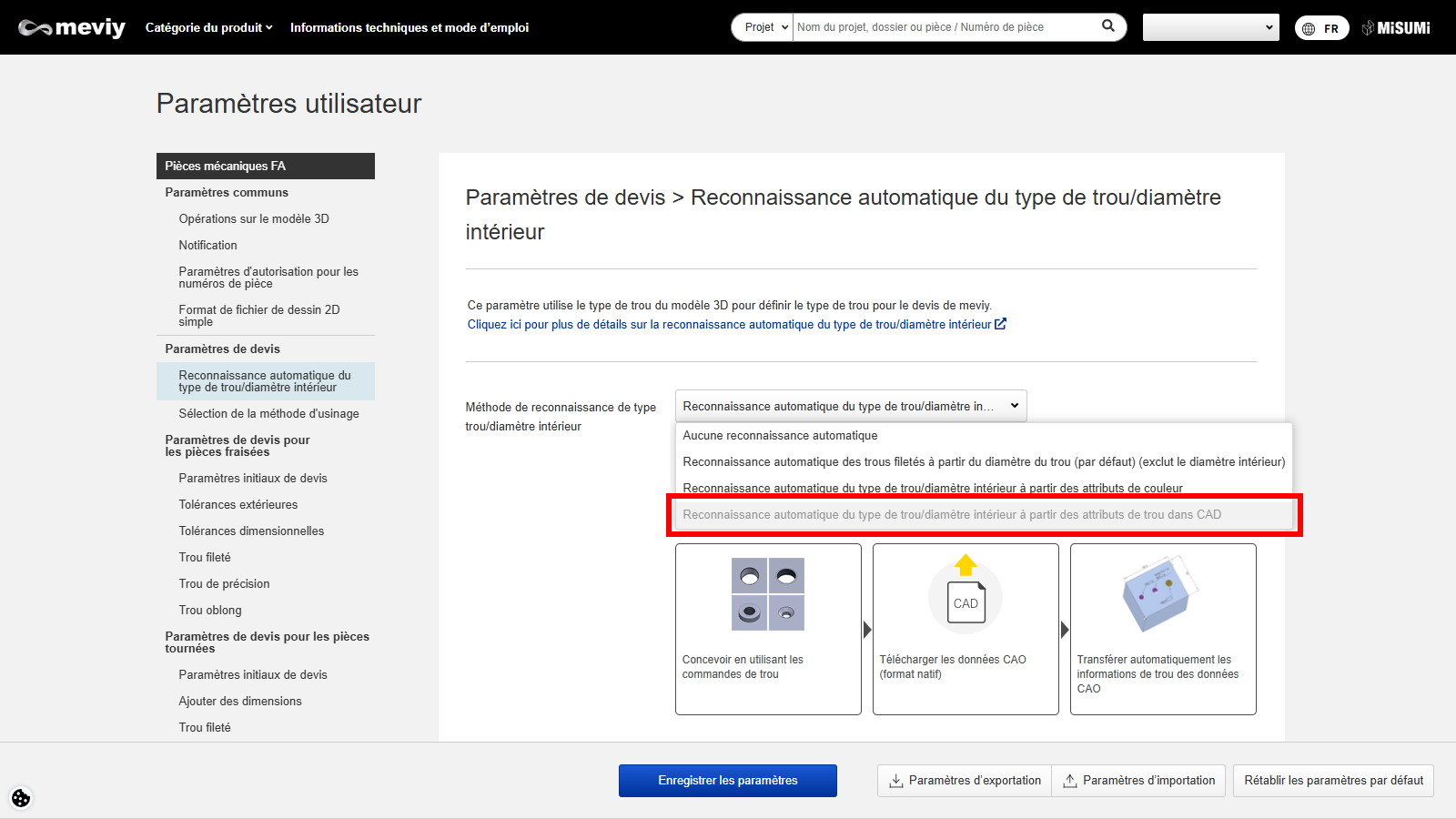1456x819 pixels.
Task: Open the hole recognition method dropdown
Action: (x=850, y=406)
